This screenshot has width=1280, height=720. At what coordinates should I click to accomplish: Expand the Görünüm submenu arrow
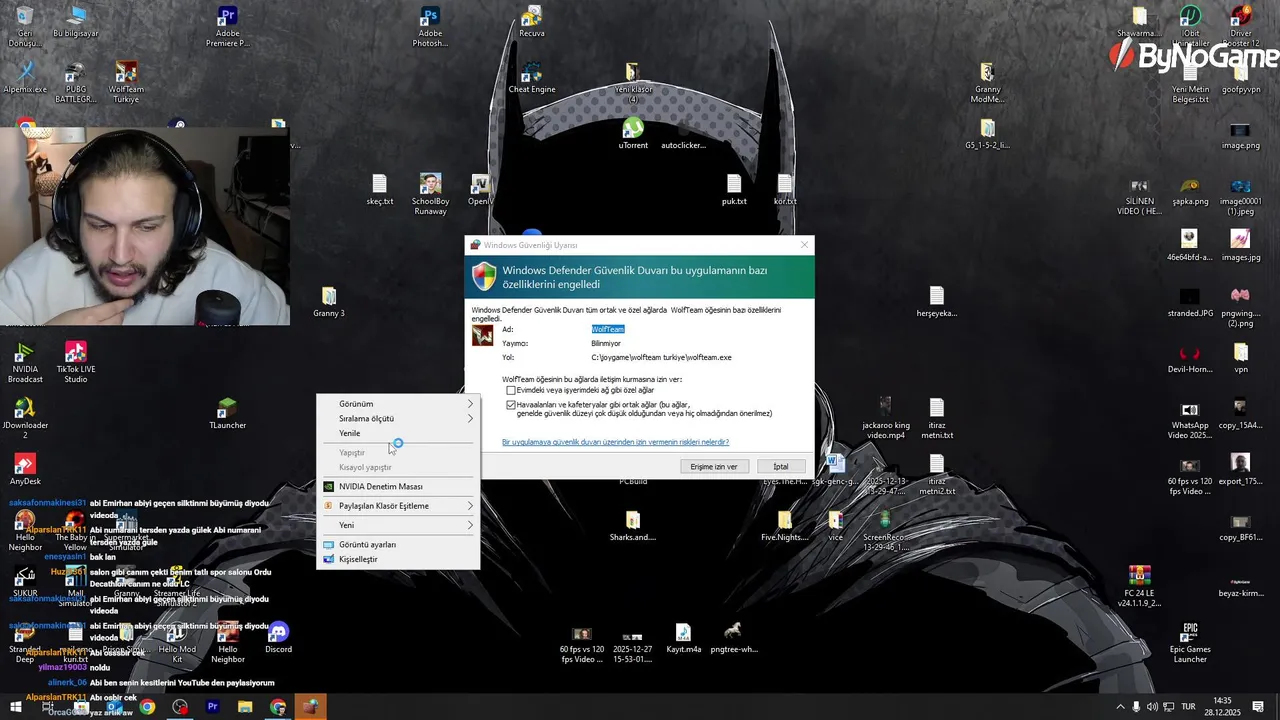[470, 404]
